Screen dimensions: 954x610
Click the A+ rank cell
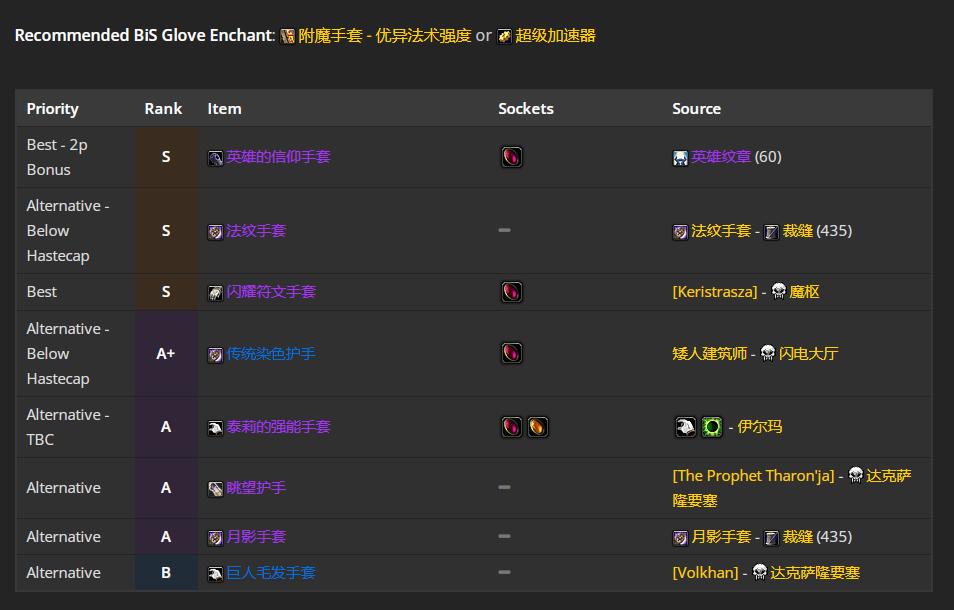[x=166, y=354]
